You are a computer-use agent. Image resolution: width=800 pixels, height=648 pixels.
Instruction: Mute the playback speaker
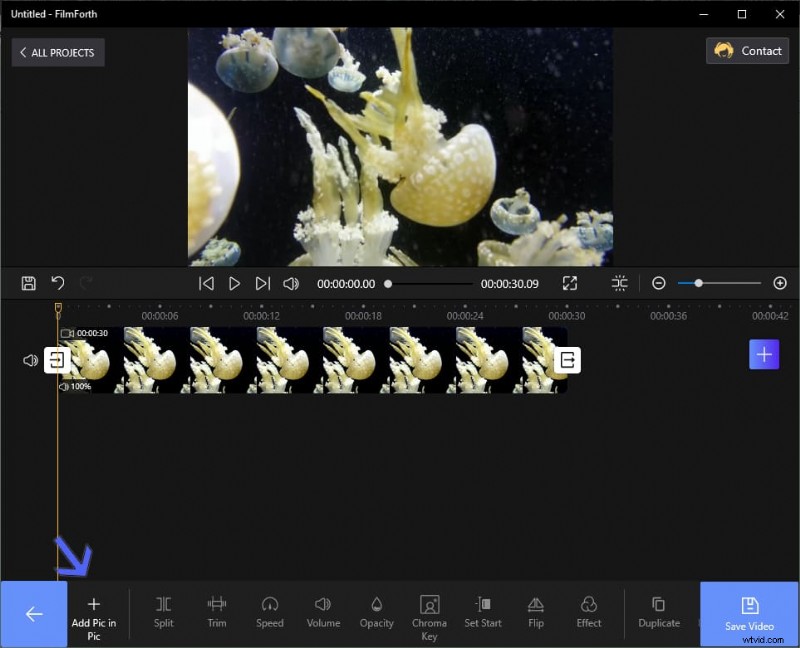(290, 283)
